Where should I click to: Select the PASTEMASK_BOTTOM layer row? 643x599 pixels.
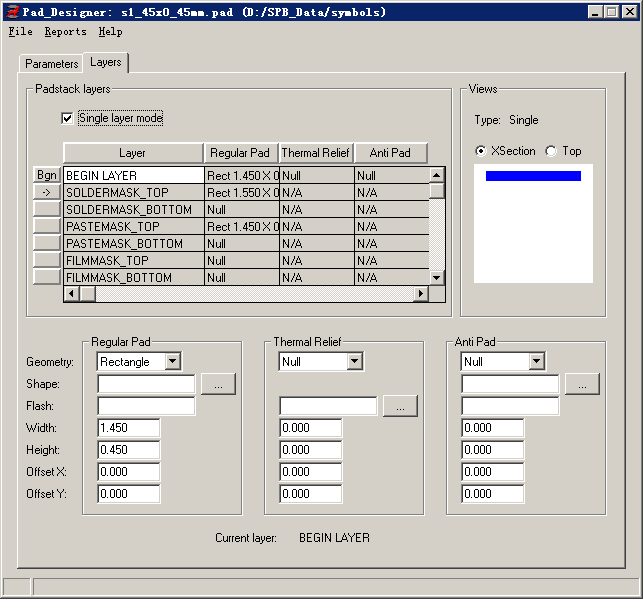(x=134, y=244)
